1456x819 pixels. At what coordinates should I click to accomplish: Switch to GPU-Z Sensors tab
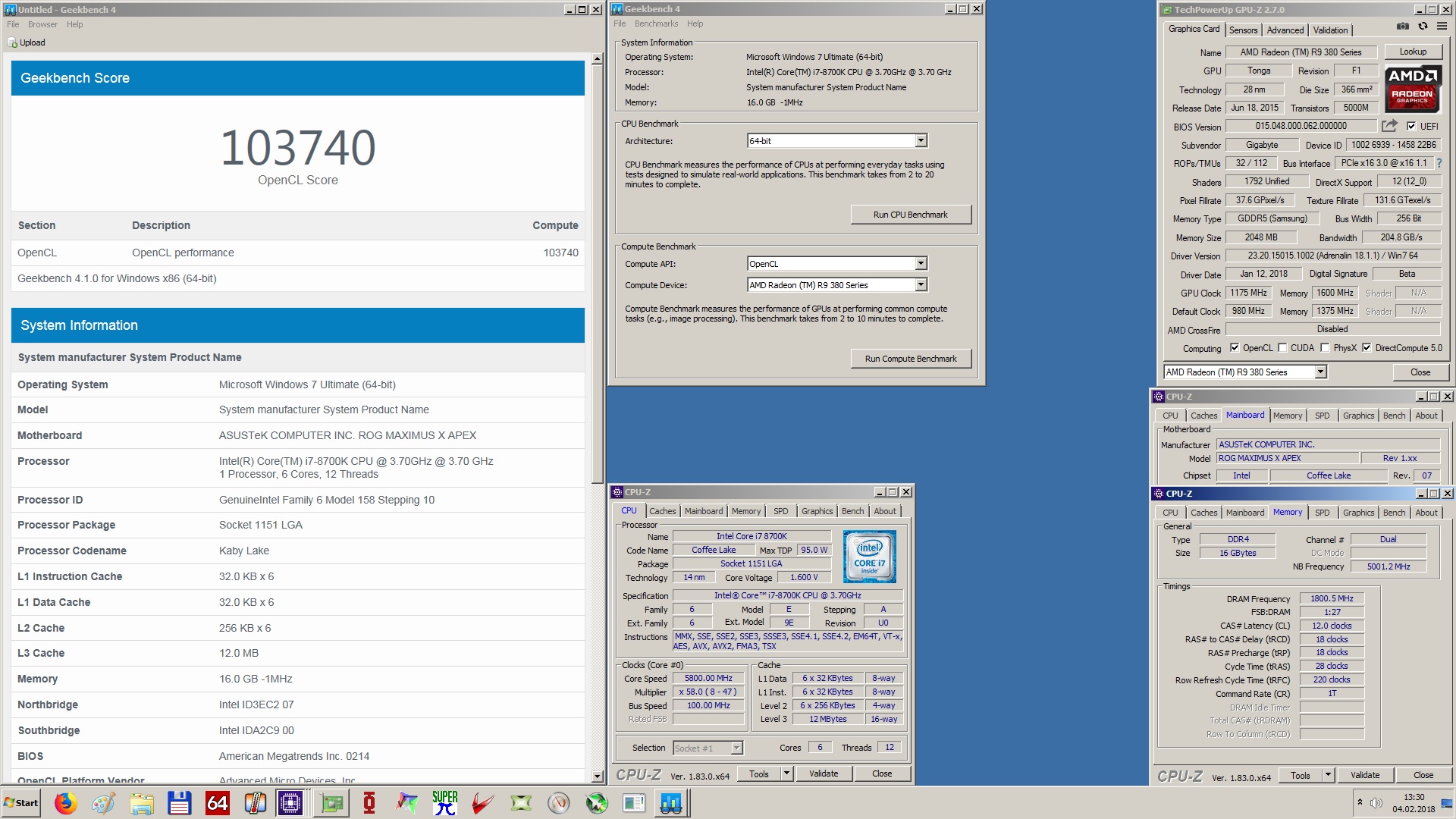(x=1244, y=30)
